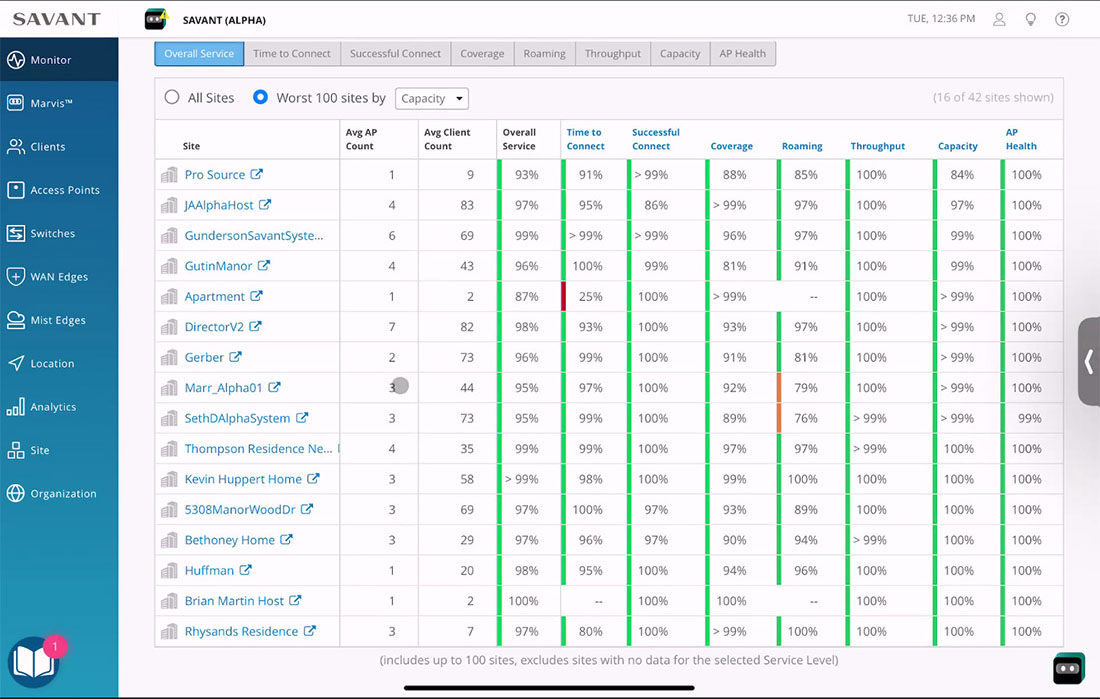Screen dimensions: 1100x699
Task: Open the 5308ManorWoodDr site link
Action: [240, 510]
